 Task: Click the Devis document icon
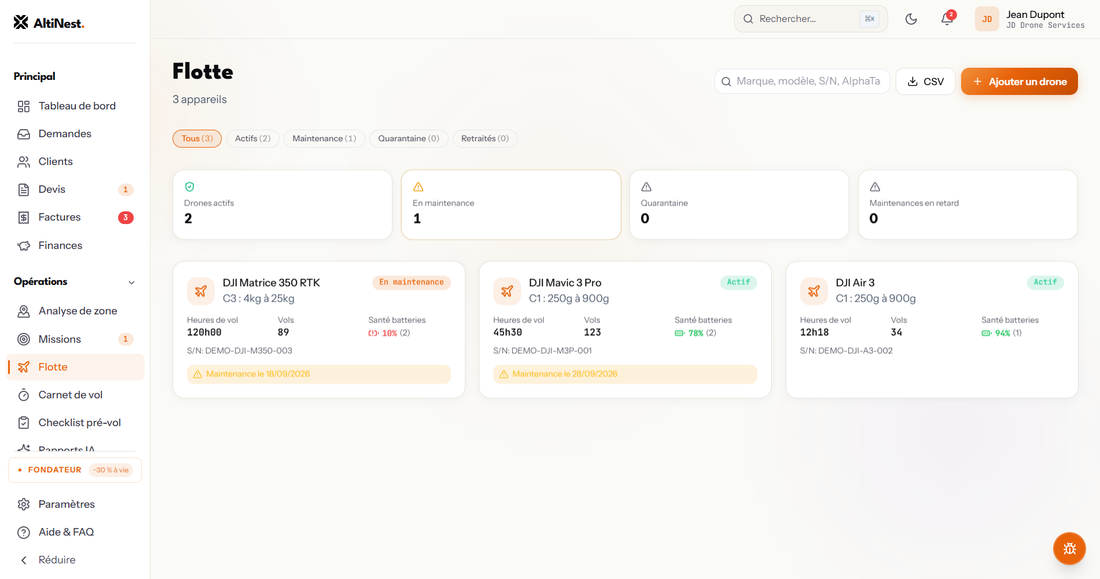pos(24,189)
